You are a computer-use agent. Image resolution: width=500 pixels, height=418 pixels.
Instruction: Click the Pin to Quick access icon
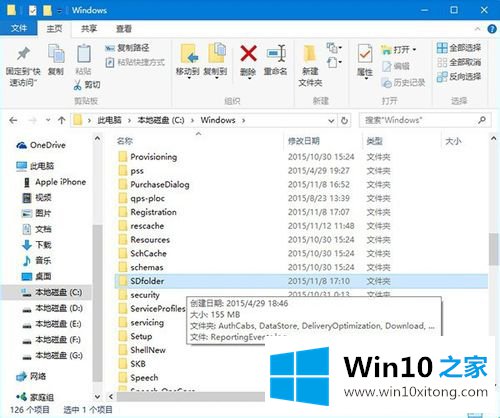pyautogui.click(x=23, y=53)
